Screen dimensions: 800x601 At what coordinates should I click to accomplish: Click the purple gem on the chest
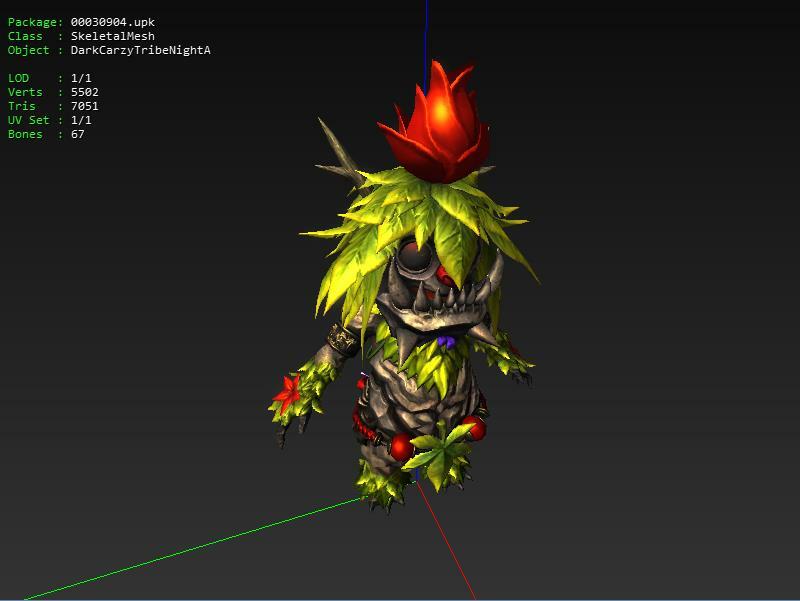pos(446,341)
